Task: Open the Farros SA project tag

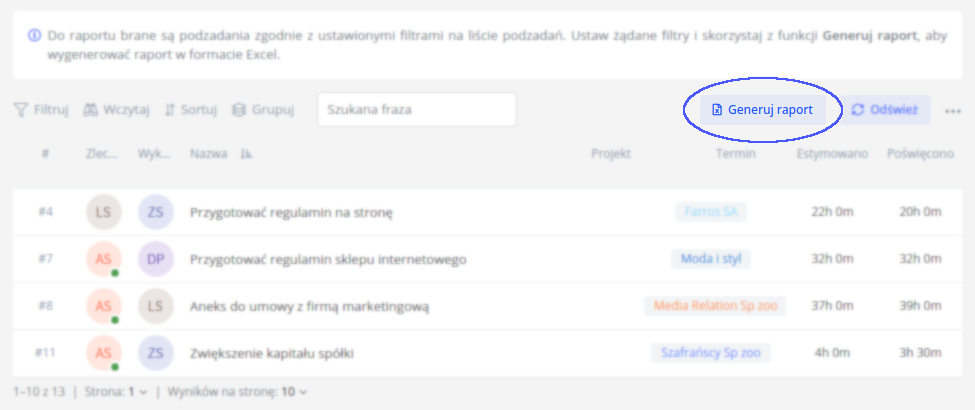Action: pyautogui.click(x=711, y=212)
